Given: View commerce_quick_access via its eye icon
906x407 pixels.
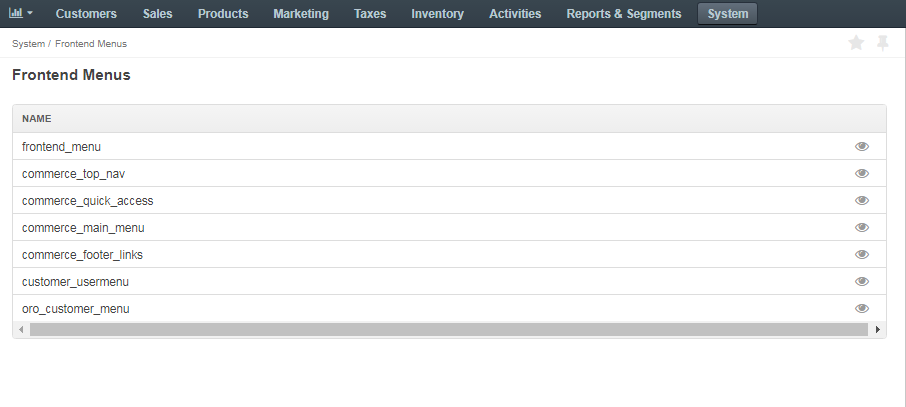Looking at the screenshot, I should (862, 200).
